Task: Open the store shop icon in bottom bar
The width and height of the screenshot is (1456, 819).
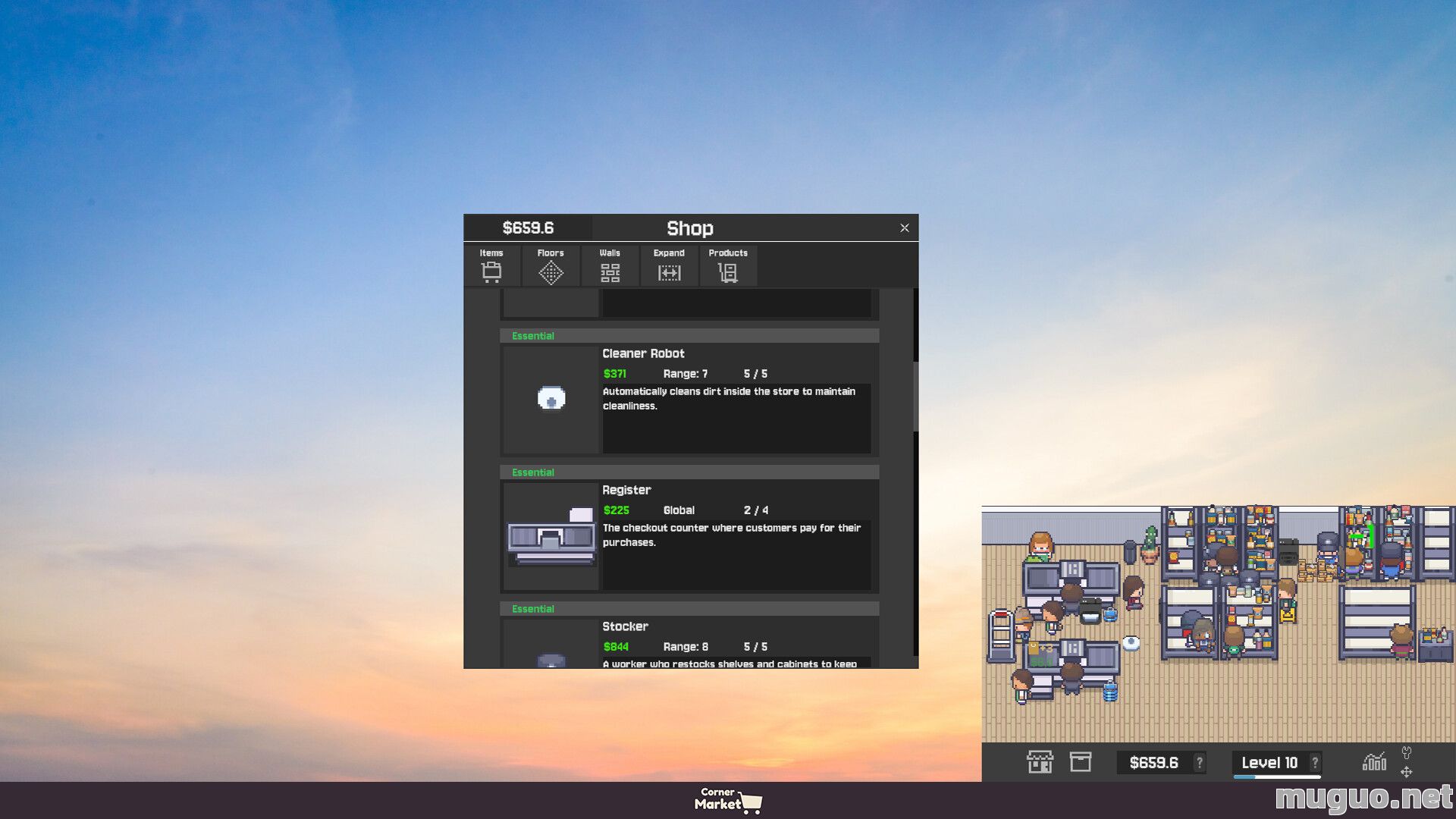Action: pyautogui.click(x=1040, y=761)
